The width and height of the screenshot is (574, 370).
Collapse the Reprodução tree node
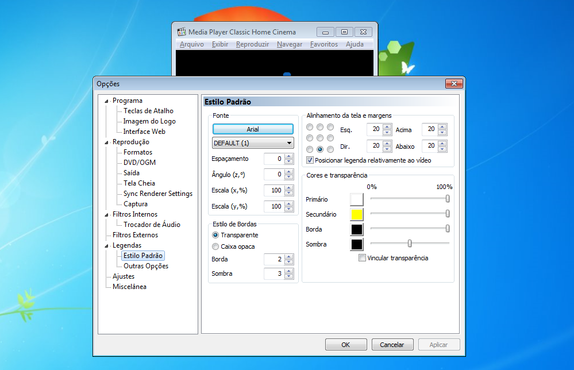click(107, 142)
